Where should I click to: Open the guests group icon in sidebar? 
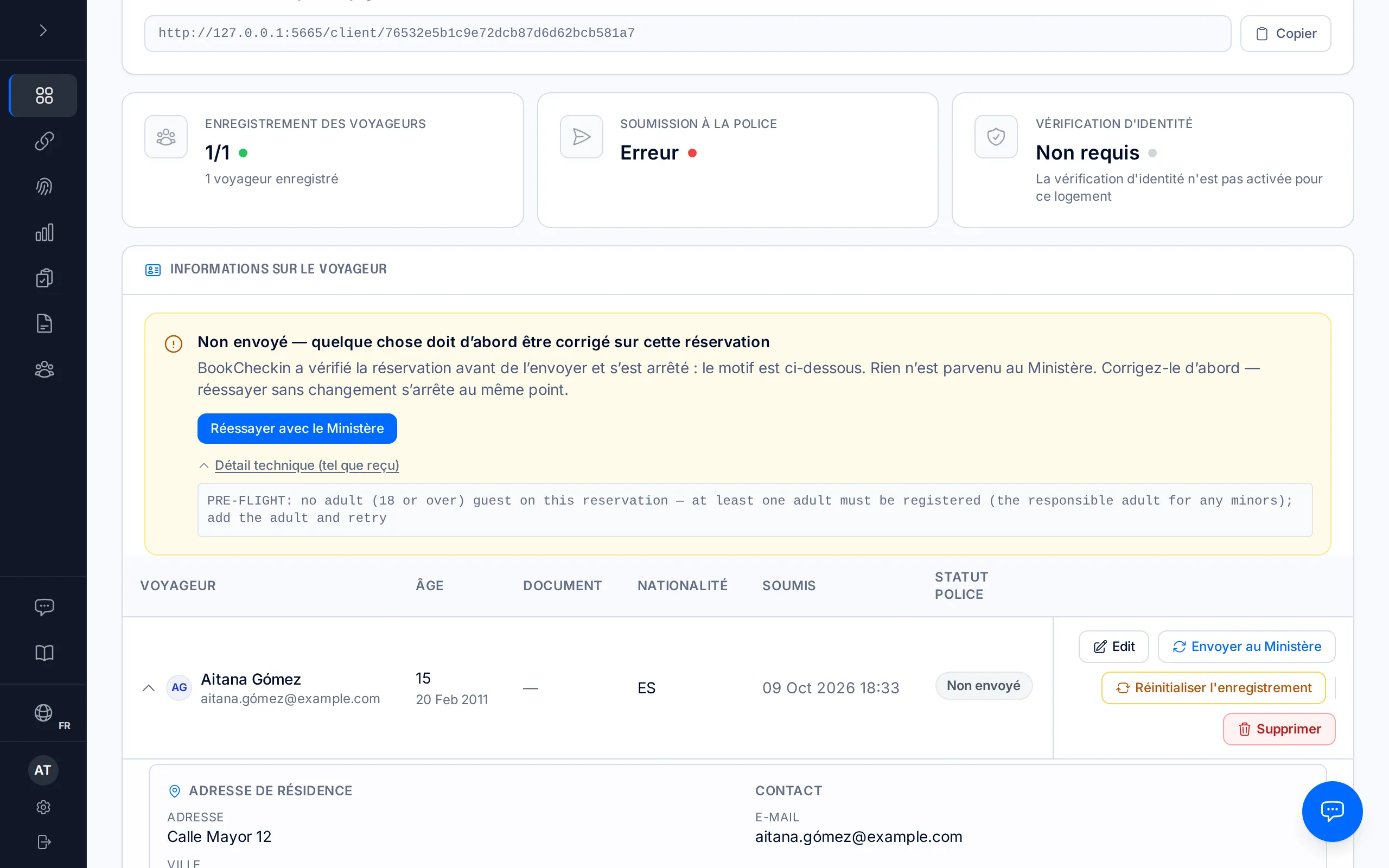pyautogui.click(x=43, y=369)
